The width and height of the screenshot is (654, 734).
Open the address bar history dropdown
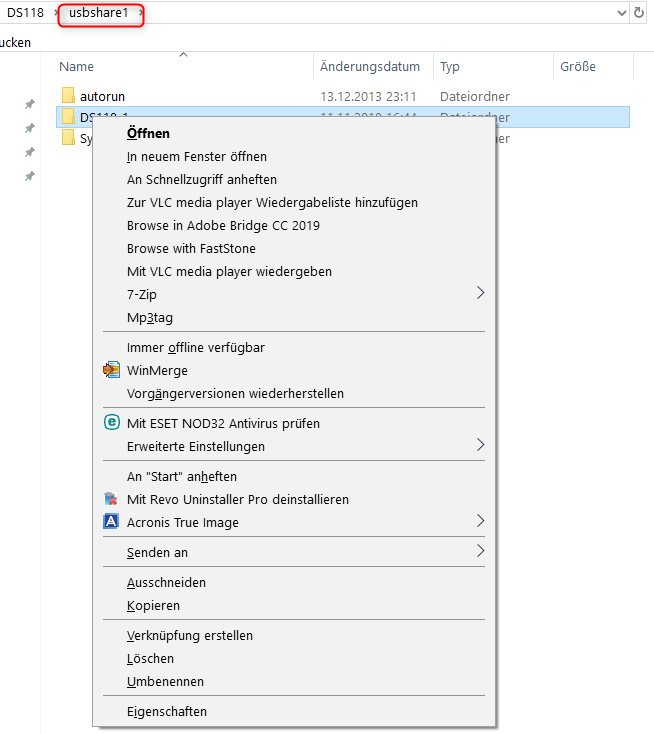(622, 13)
